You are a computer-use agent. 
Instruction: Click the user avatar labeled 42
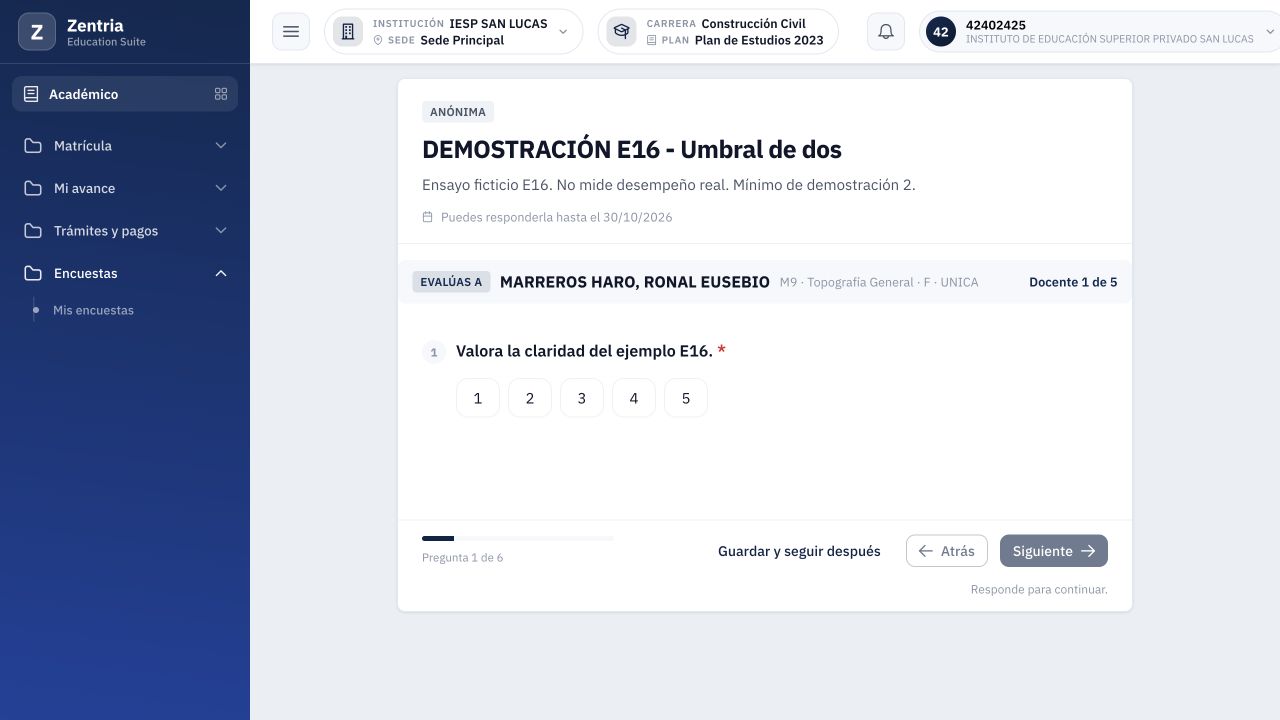[x=941, y=32]
